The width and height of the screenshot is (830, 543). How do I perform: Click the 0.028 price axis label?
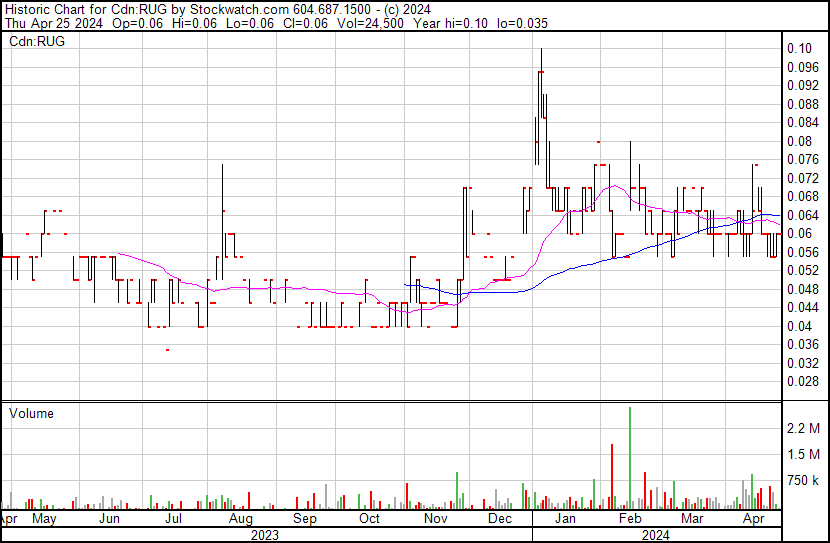coord(802,381)
